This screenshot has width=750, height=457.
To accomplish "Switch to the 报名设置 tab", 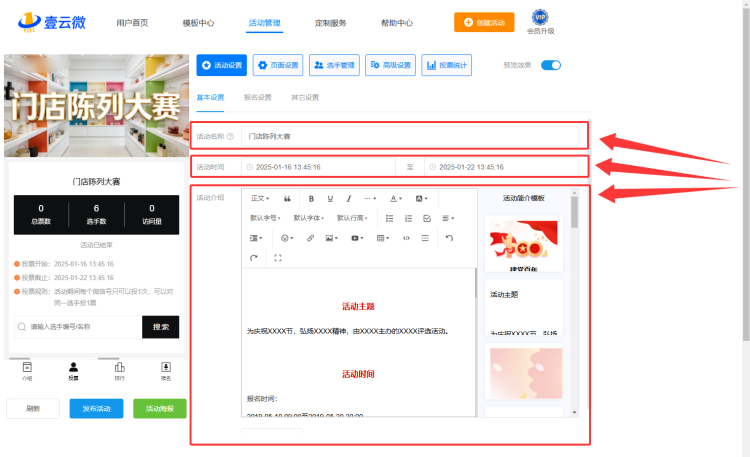I will [257, 97].
